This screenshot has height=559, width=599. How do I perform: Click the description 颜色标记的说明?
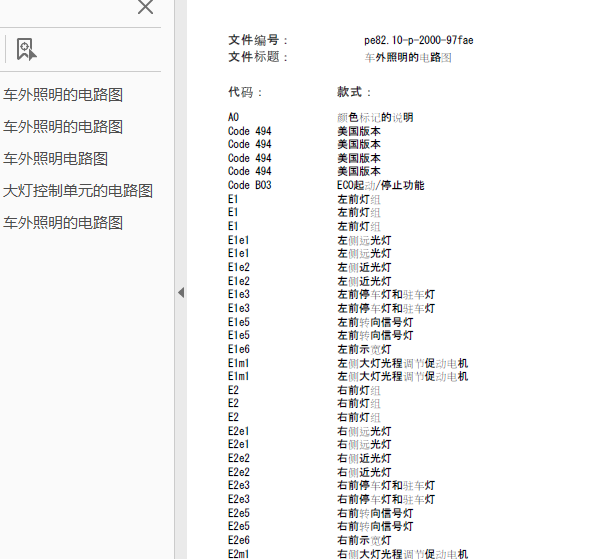pos(375,117)
